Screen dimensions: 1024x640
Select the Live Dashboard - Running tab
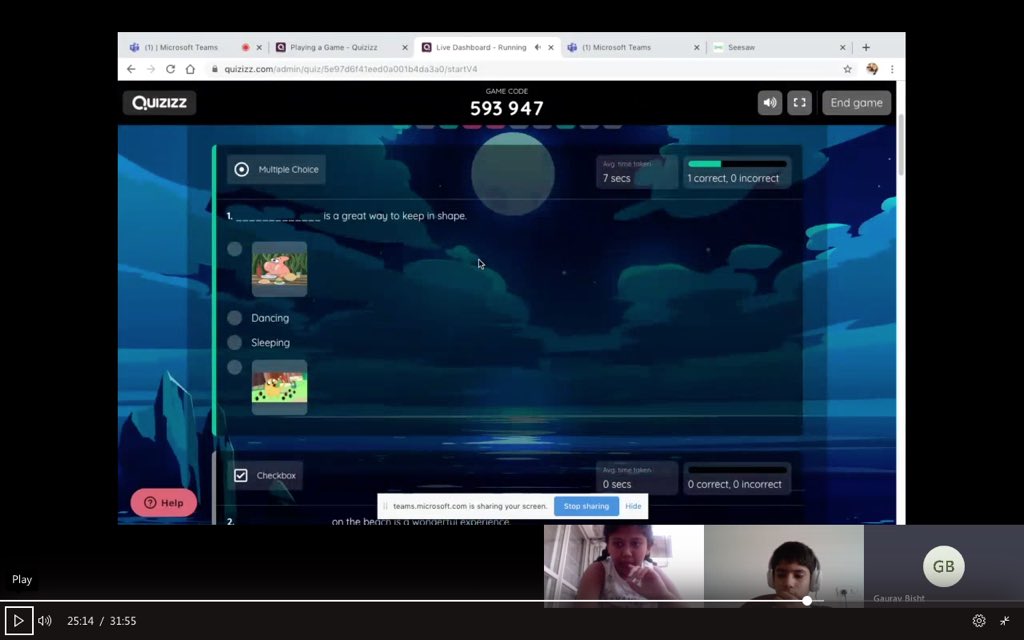tap(481, 47)
